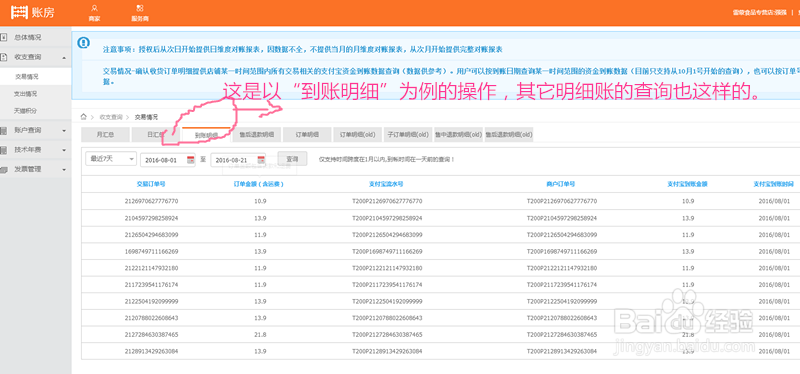Click the 发票管理 sidebar icon
Image resolution: width=800 pixels, height=374 pixels.
pyautogui.click(x=4, y=169)
